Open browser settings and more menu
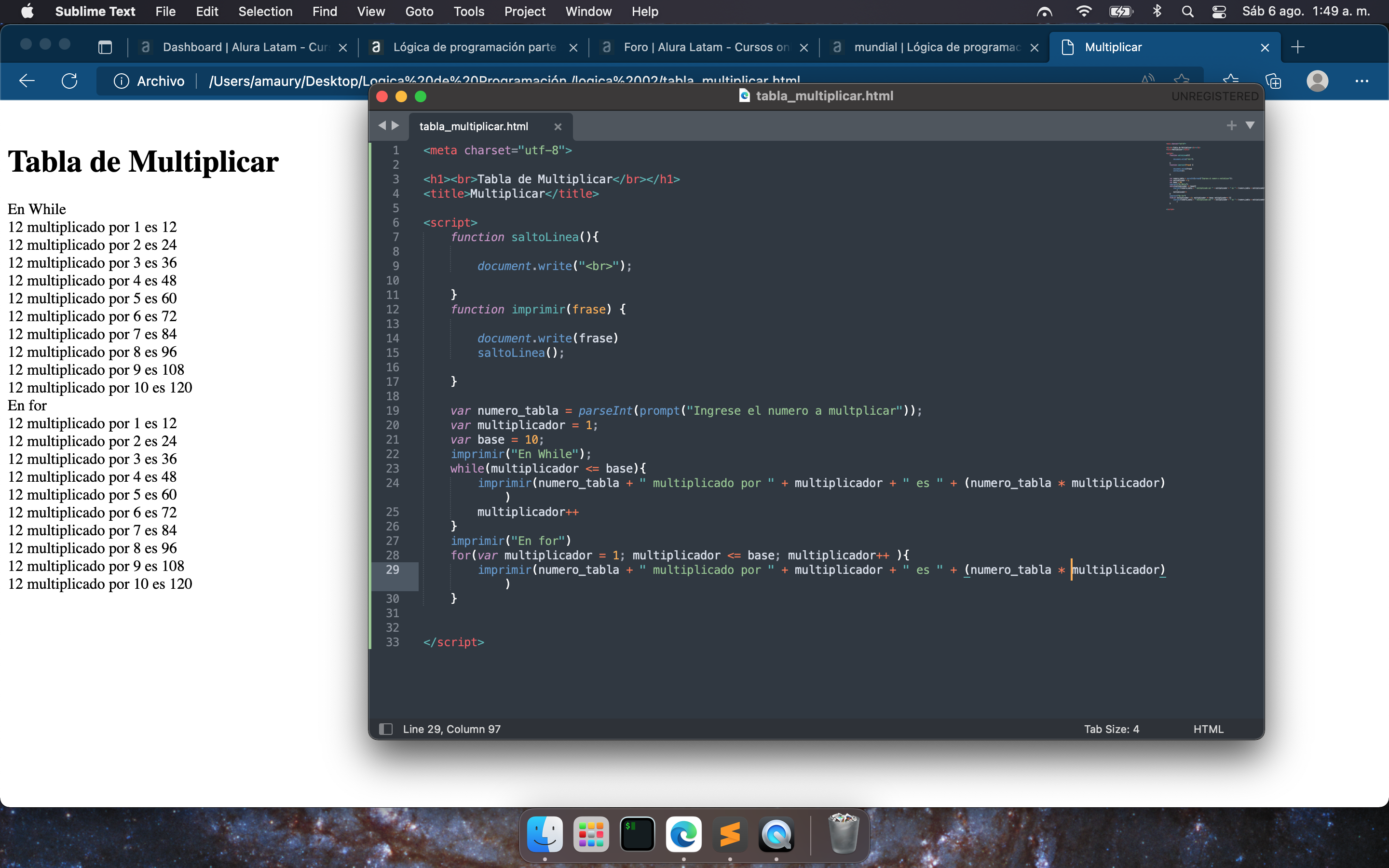The image size is (1389, 868). 1362,81
